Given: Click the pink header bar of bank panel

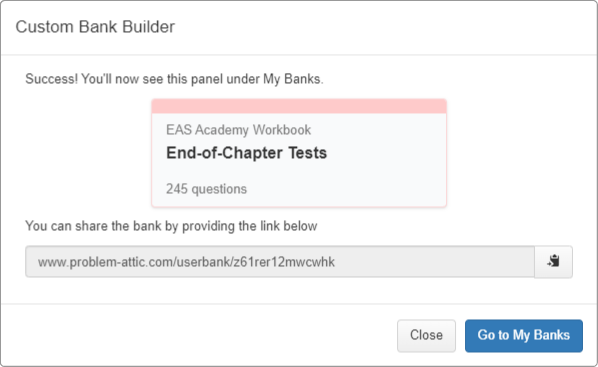Looking at the screenshot, I should [x=299, y=106].
